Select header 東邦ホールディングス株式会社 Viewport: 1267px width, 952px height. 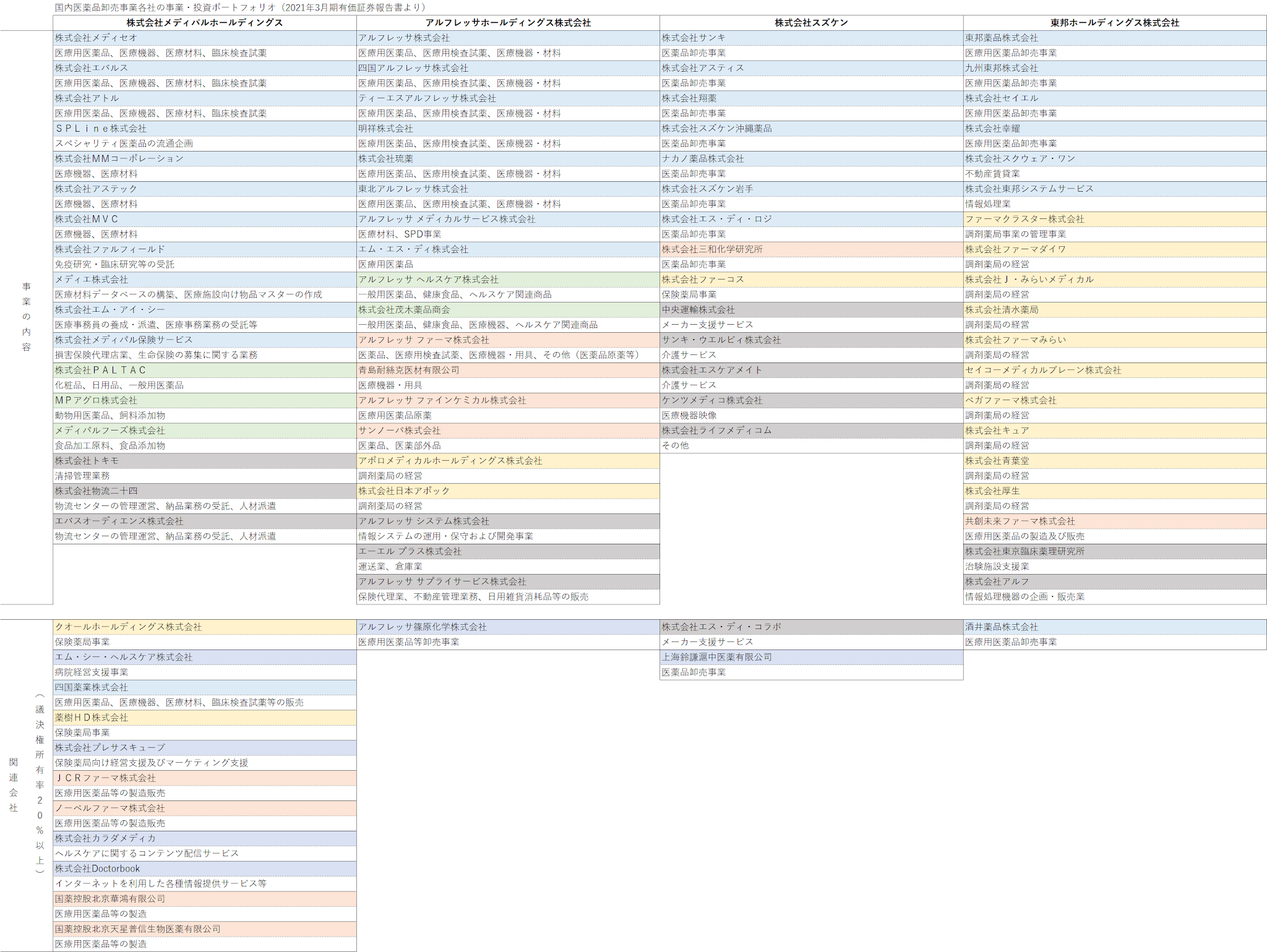point(1115,23)
